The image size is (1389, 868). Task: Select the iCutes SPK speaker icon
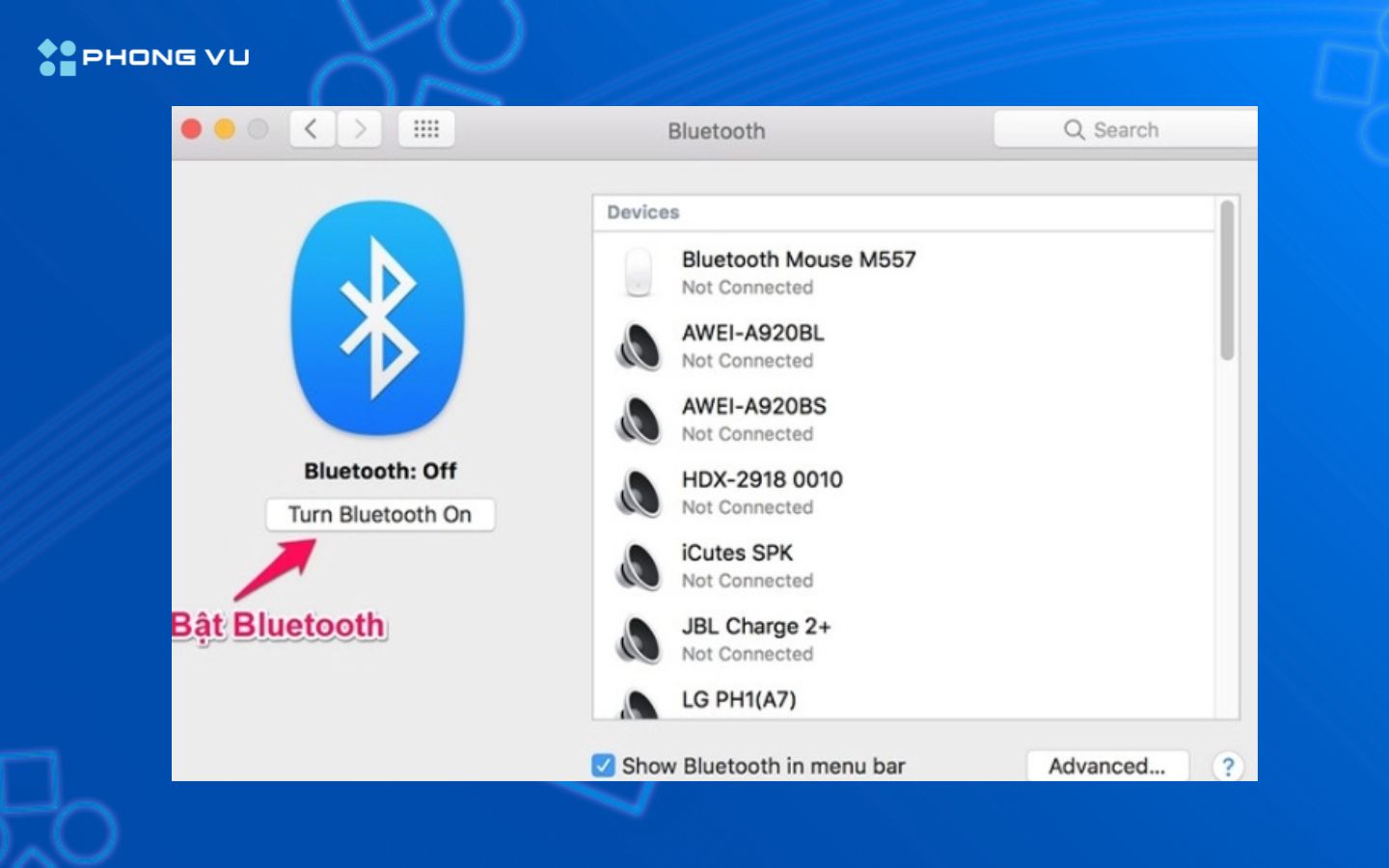coord(640,566)
